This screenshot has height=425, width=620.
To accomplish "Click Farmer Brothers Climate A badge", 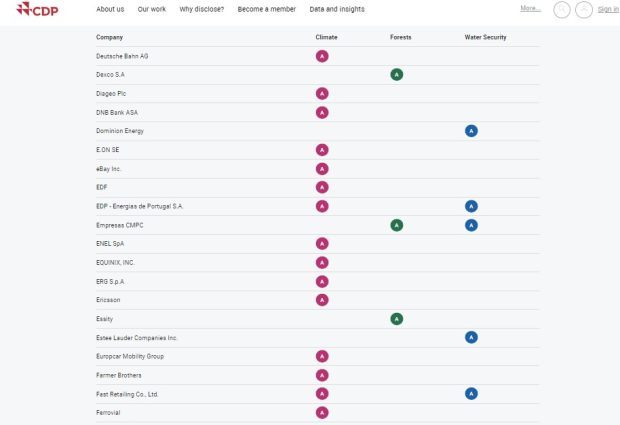I will coord(322,375).
